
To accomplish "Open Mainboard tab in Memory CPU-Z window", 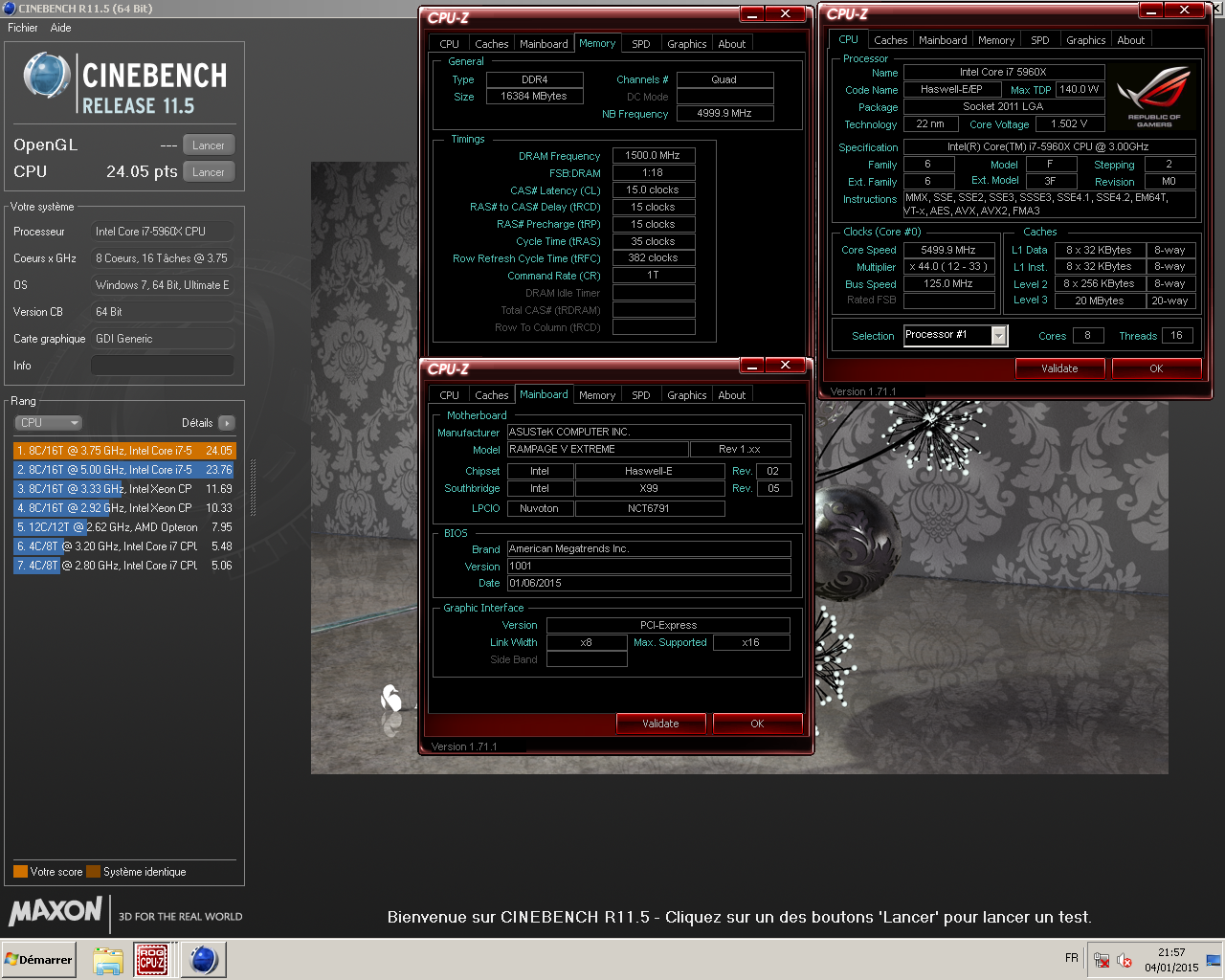I will tap(544, 44).
